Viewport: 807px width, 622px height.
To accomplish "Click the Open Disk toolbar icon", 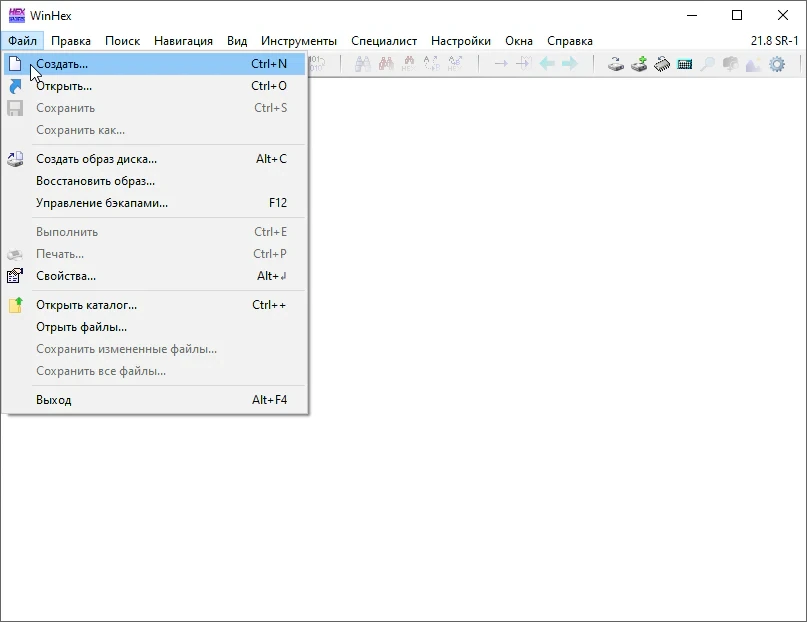I will [616, 64].
